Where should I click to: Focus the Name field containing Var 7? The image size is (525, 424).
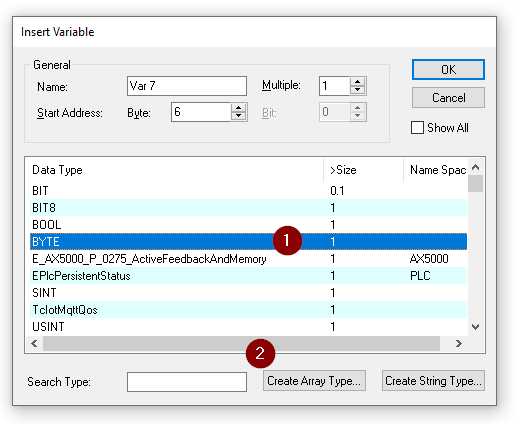point(187,86)
